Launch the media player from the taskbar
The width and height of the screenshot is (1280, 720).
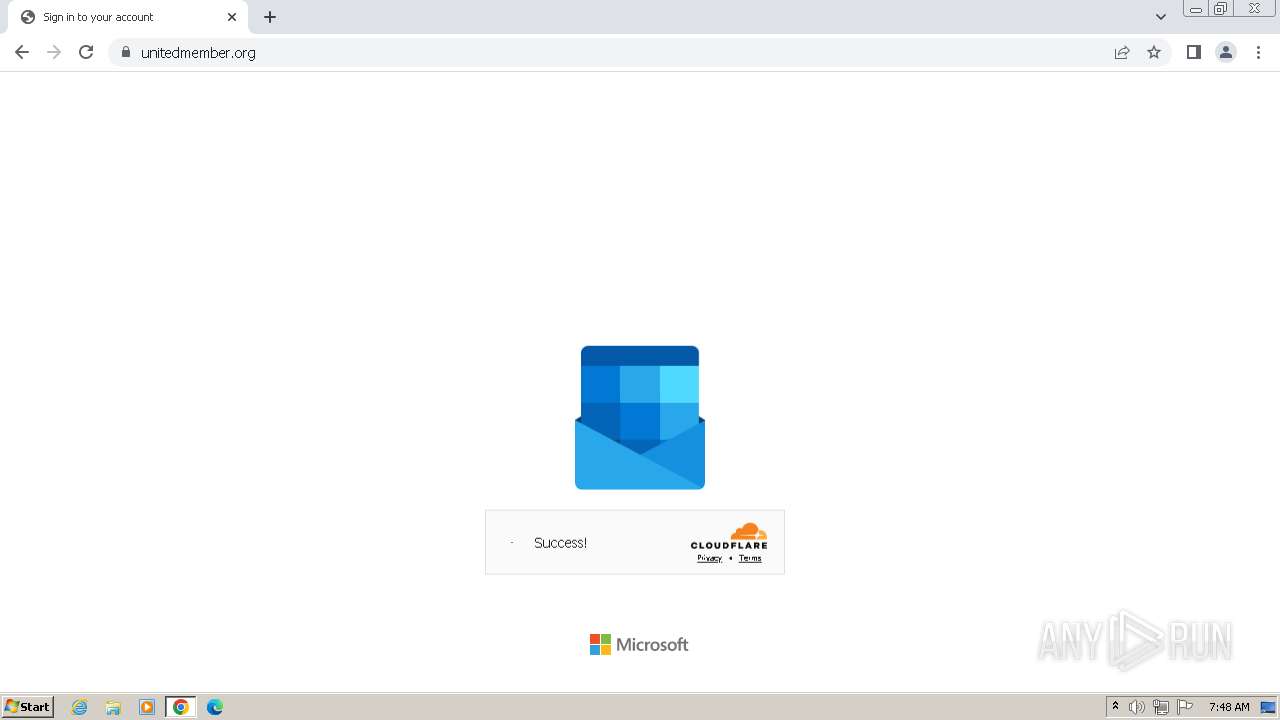[147, 707]
